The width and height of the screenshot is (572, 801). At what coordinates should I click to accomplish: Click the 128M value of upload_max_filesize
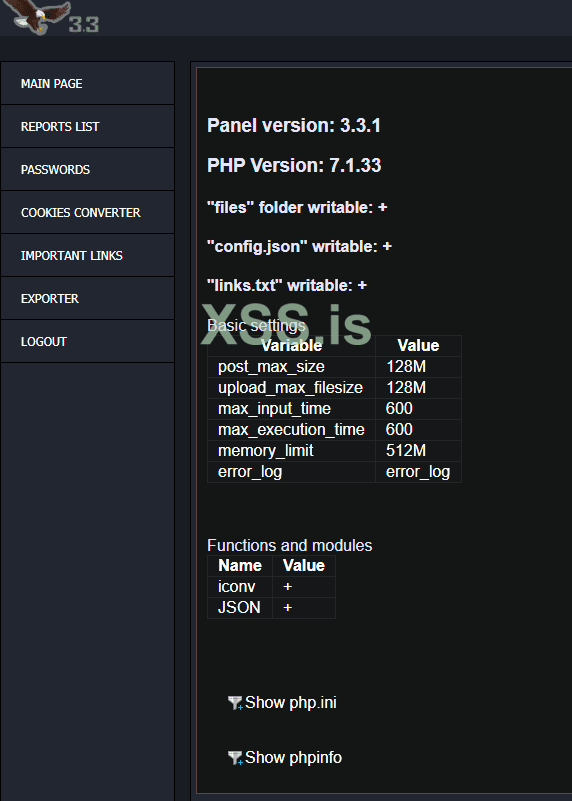click(418, 388)
